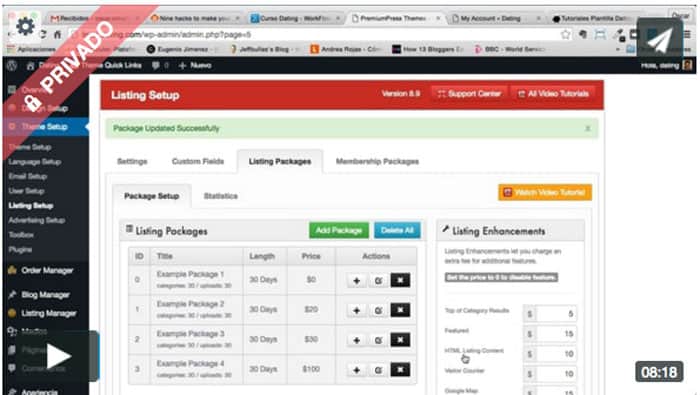Open Watch Video Tutorial button

tap(545, 192)
